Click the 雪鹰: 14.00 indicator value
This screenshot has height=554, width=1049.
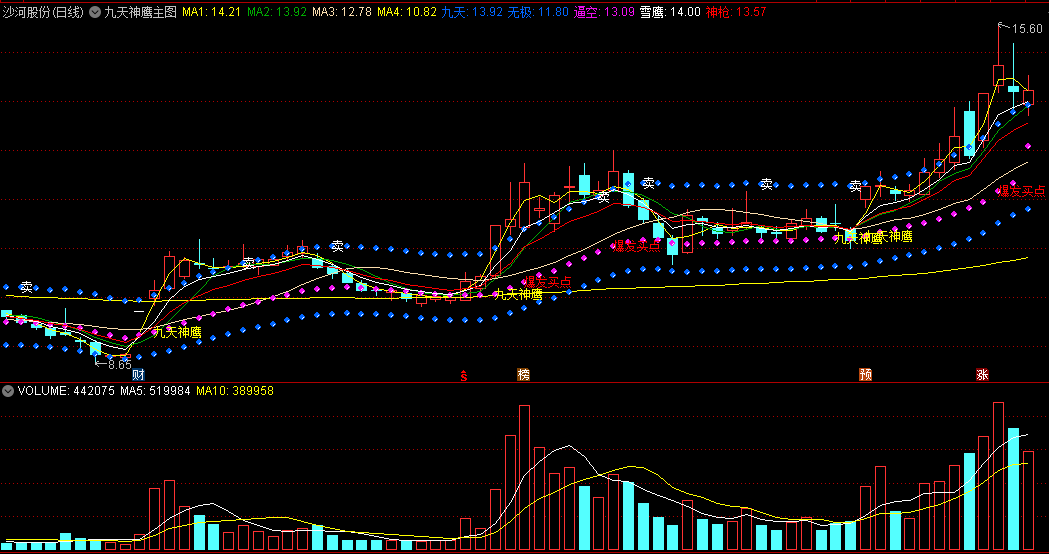coord(670,12)
